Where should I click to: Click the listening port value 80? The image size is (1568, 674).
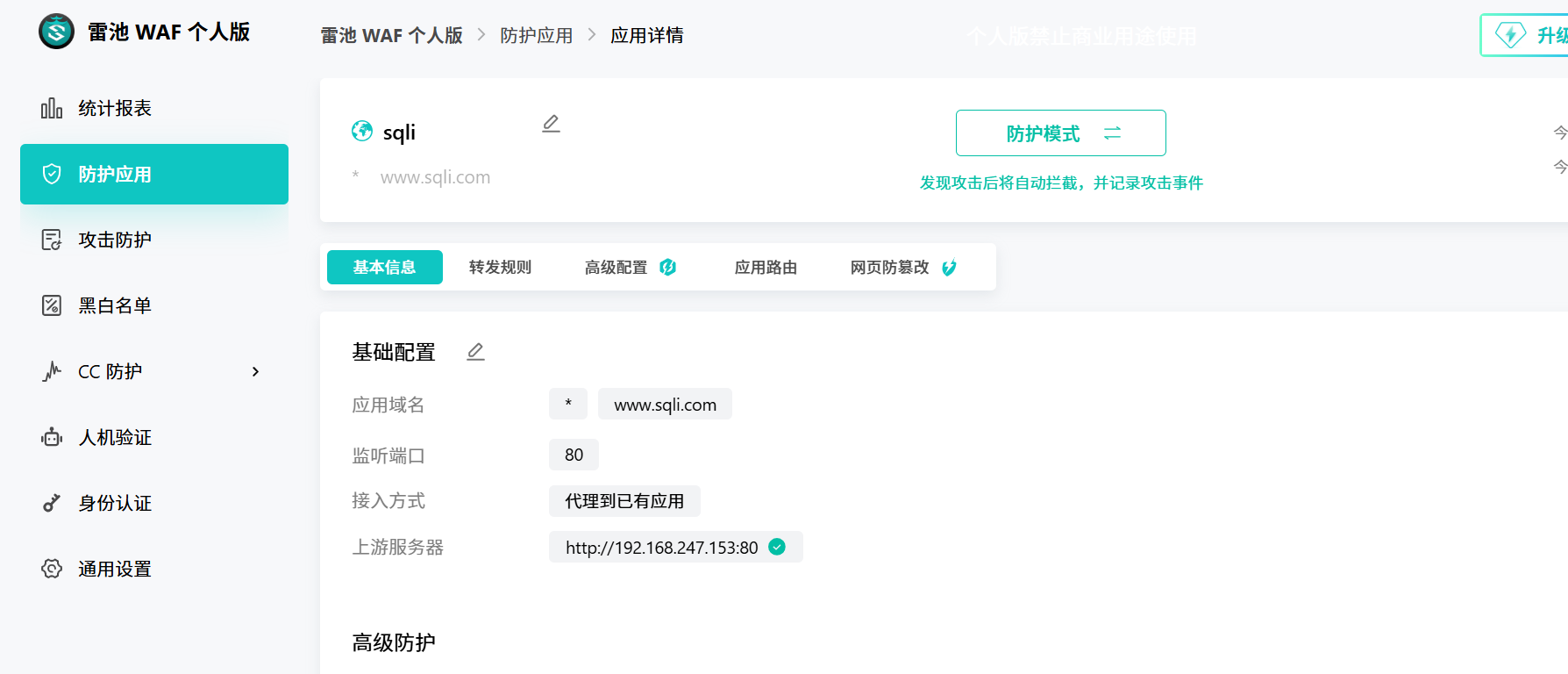pos(574,455)
